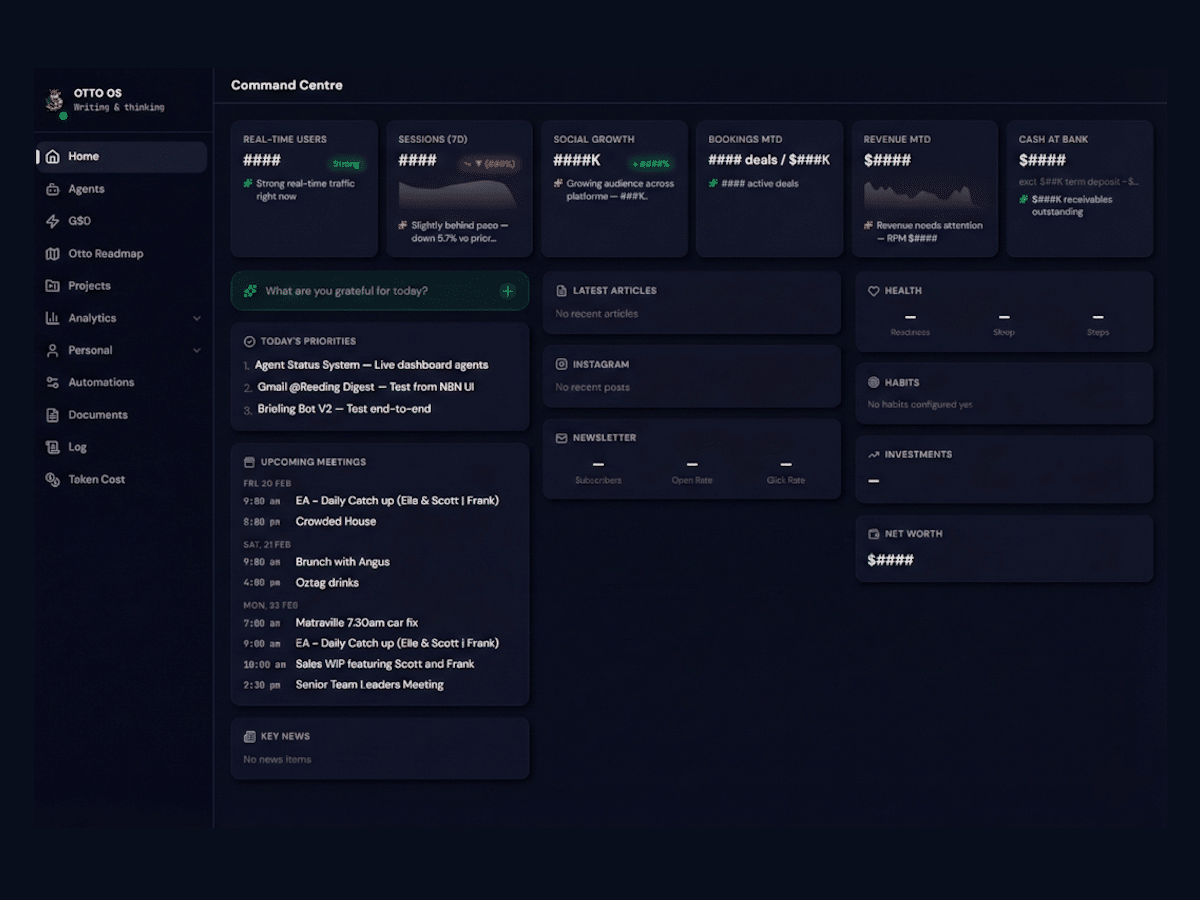This screenshot has width=1200, height=900.
Task: Click the Projects folder icon
Action: click(53, 286)
